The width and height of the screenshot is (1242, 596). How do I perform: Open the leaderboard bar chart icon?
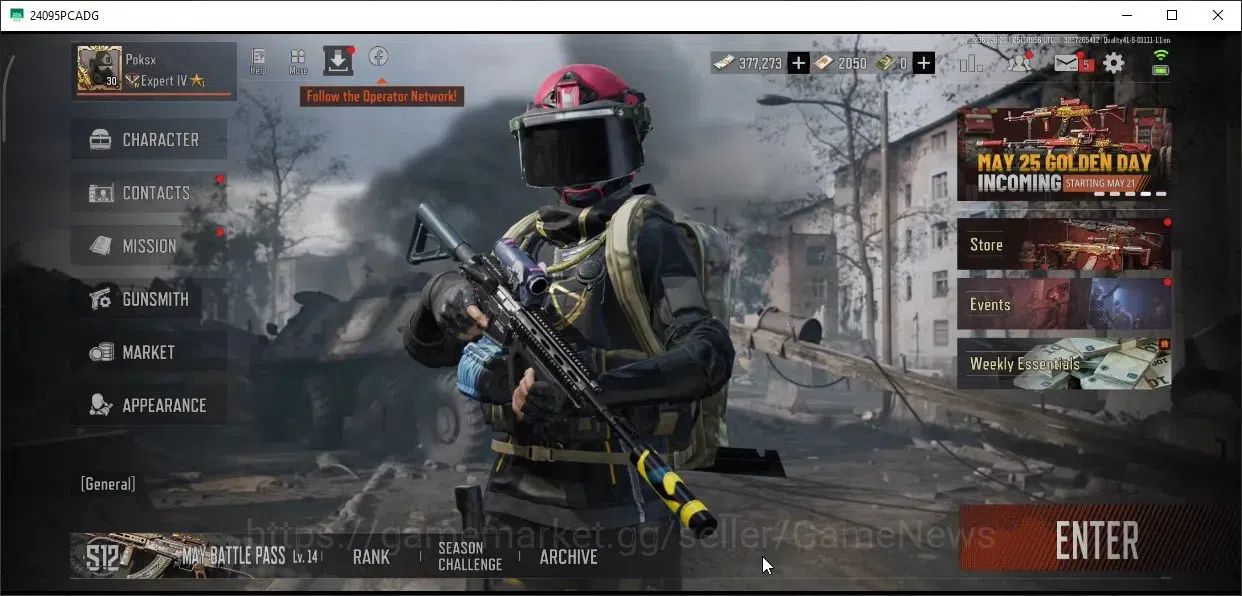(971, 63)
